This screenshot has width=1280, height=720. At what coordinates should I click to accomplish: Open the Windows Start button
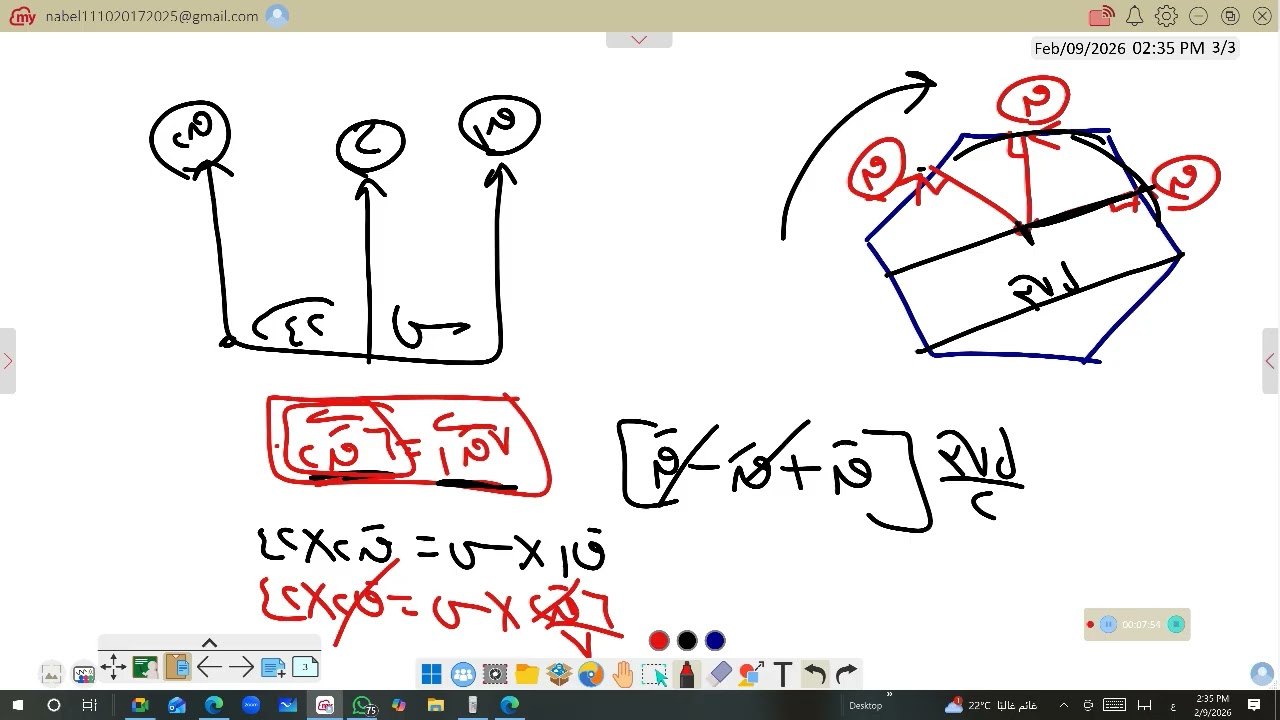click(17, 705)
